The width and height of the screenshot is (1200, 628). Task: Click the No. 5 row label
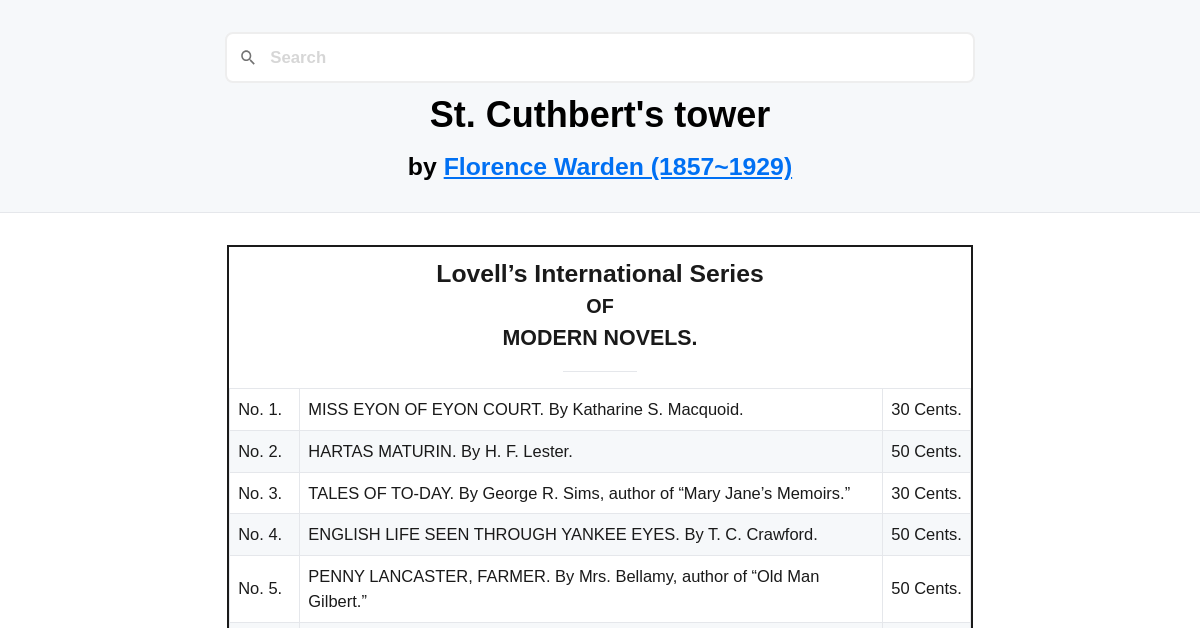click(260, 588)
